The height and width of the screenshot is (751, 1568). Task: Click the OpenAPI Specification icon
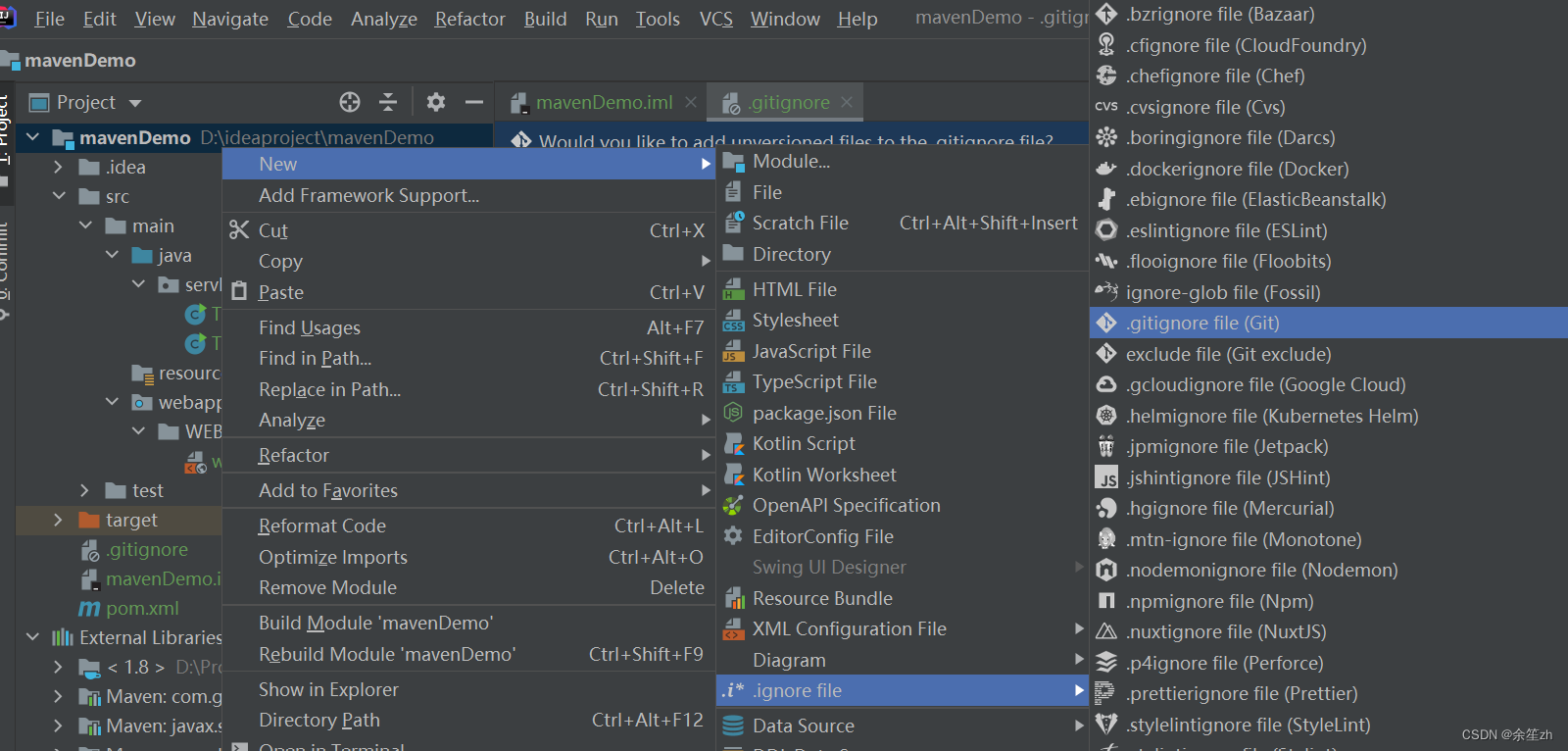click(733, 505)
